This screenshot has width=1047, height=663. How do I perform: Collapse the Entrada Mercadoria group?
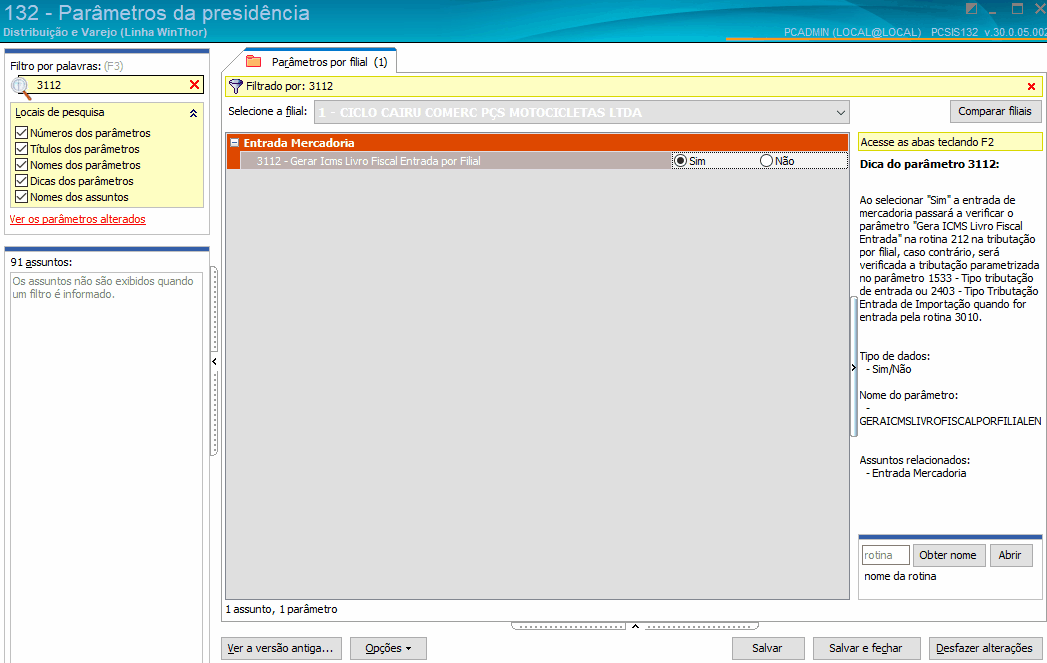(234, 143)
